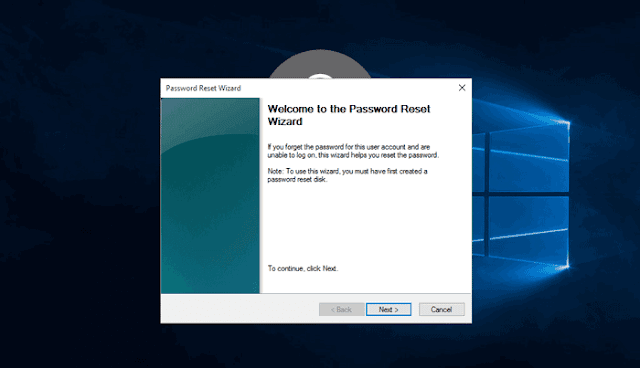
Task: Cancel the Password Reset Wizard
Action: pos(441,309)
